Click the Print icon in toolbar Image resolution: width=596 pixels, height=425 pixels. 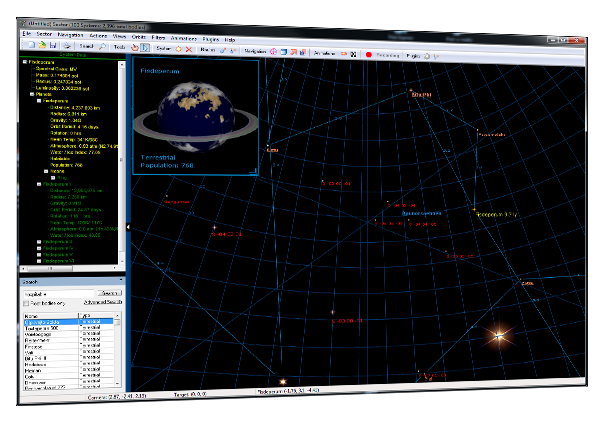[x=67, y=46]
